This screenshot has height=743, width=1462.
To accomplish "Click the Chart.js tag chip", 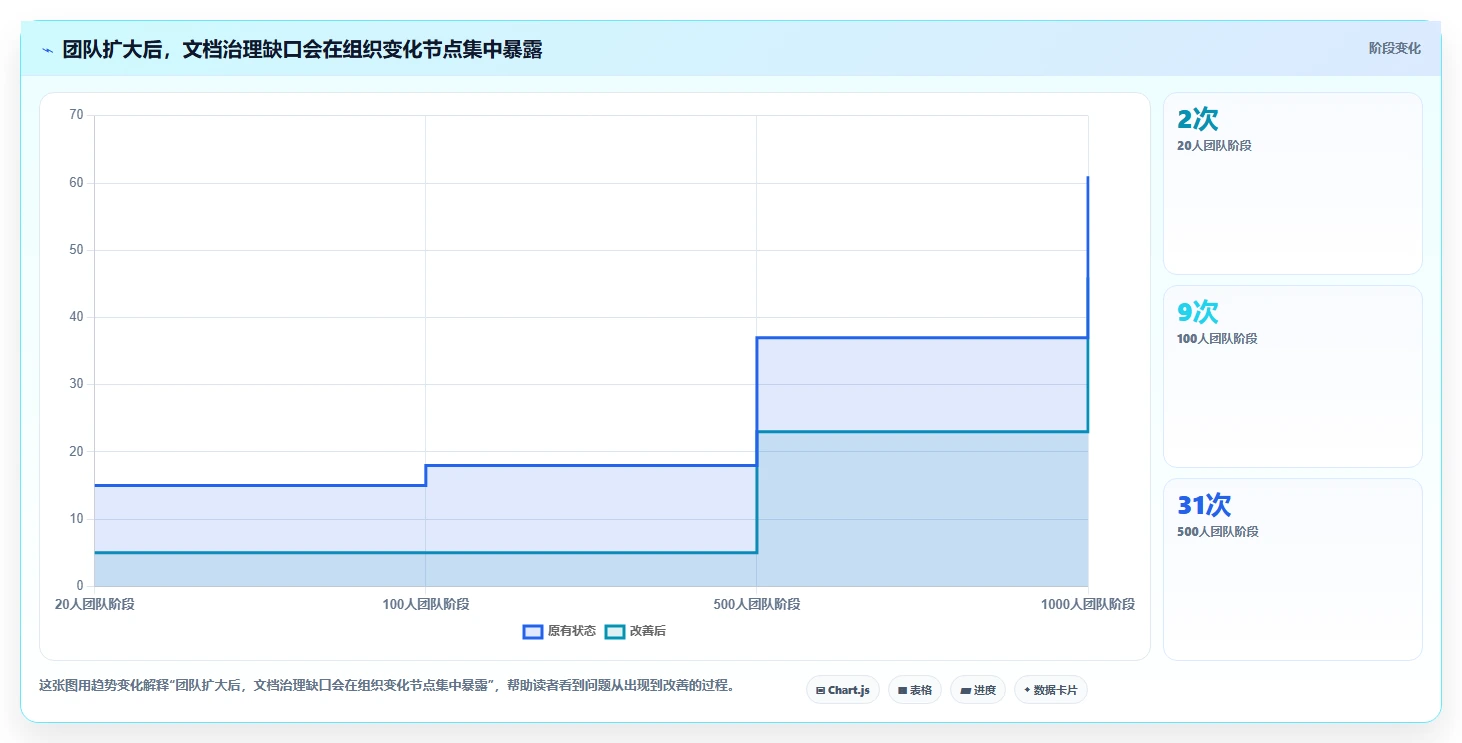I will (842, 690).
